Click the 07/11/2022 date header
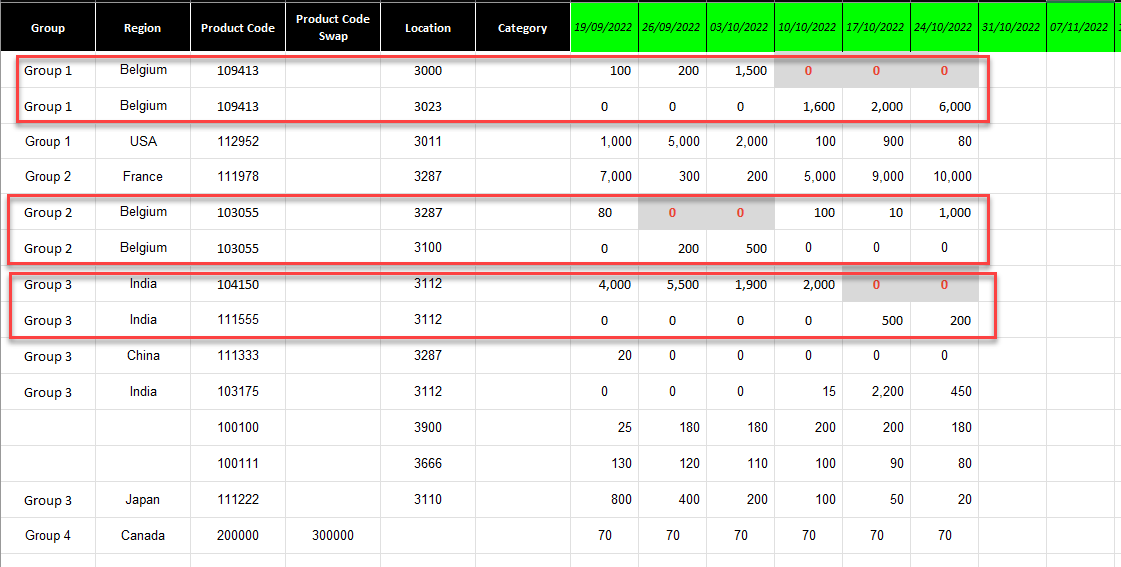The image size is (1121, 567). [1080, 28]
